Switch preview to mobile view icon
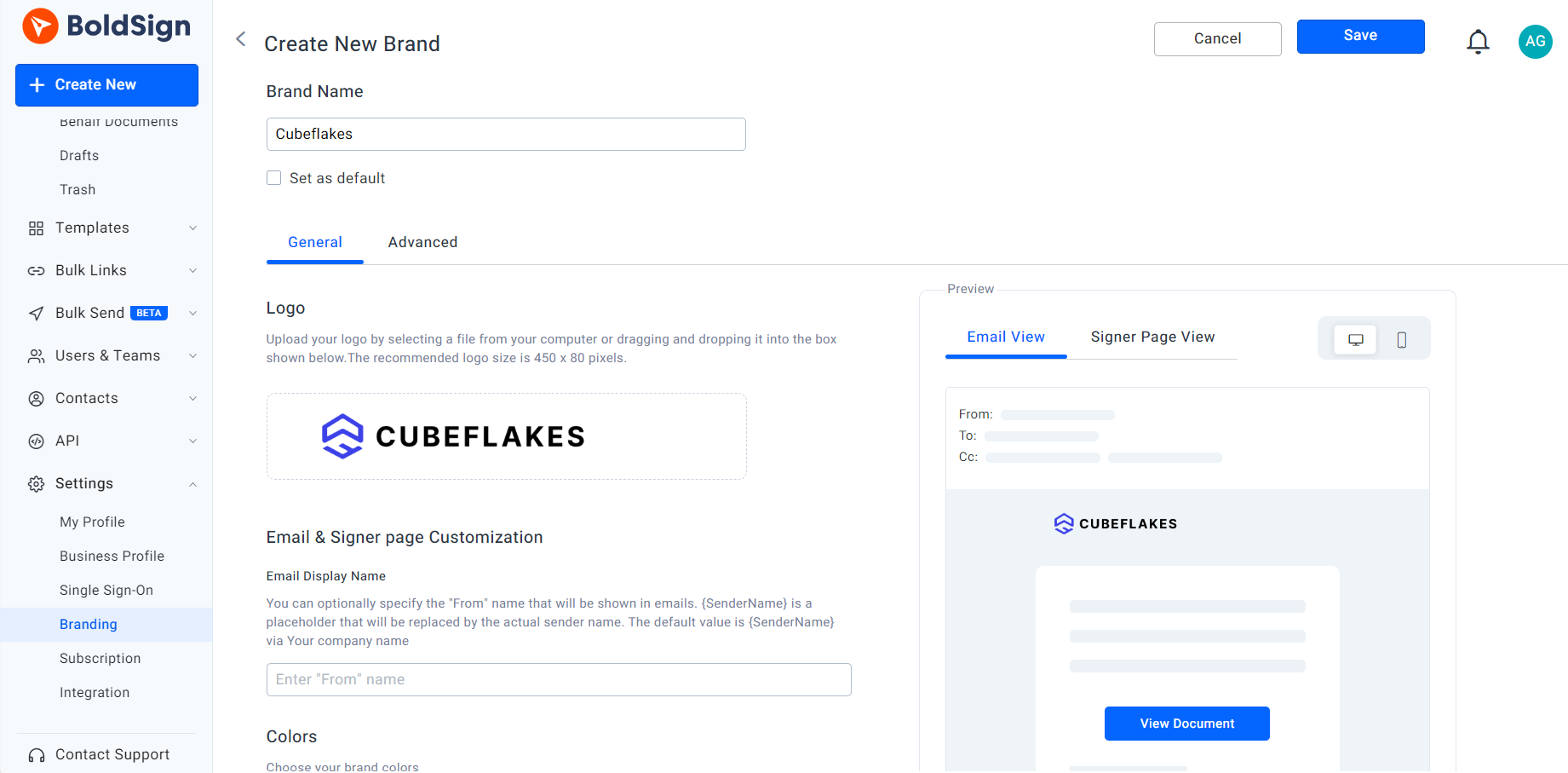 [1401, 339]
